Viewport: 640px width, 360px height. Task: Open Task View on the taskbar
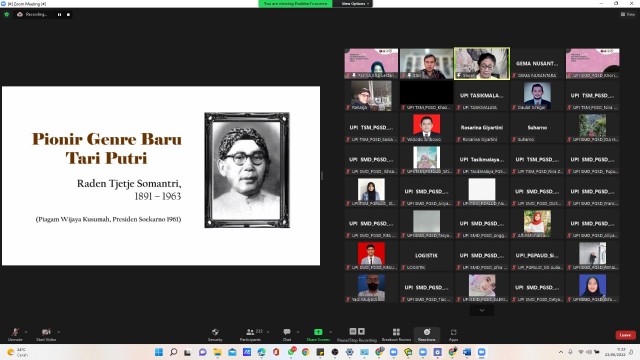pyautogui.click(x=187, y=352)
